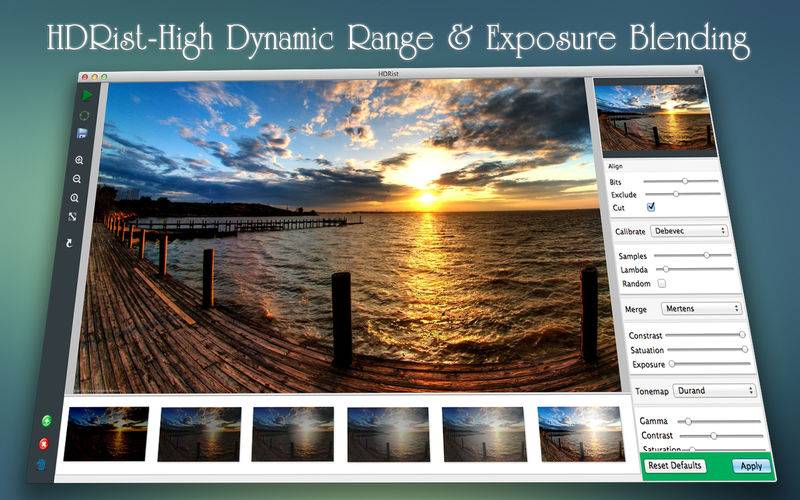Screen dimensions: 800x500
Task: Toggle the Cut checkbox
Action: [651, 207]
